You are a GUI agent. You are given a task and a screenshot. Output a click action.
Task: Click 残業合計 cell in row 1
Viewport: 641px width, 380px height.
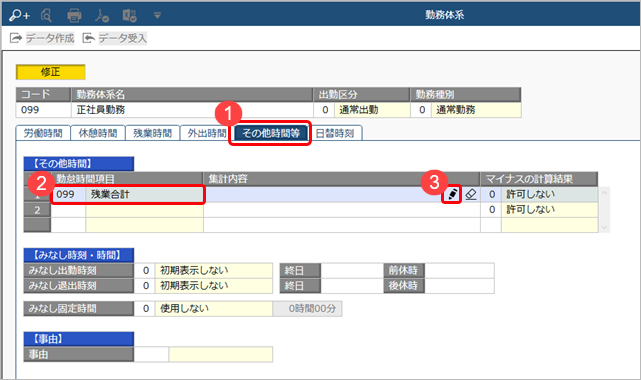click(144, 194)
